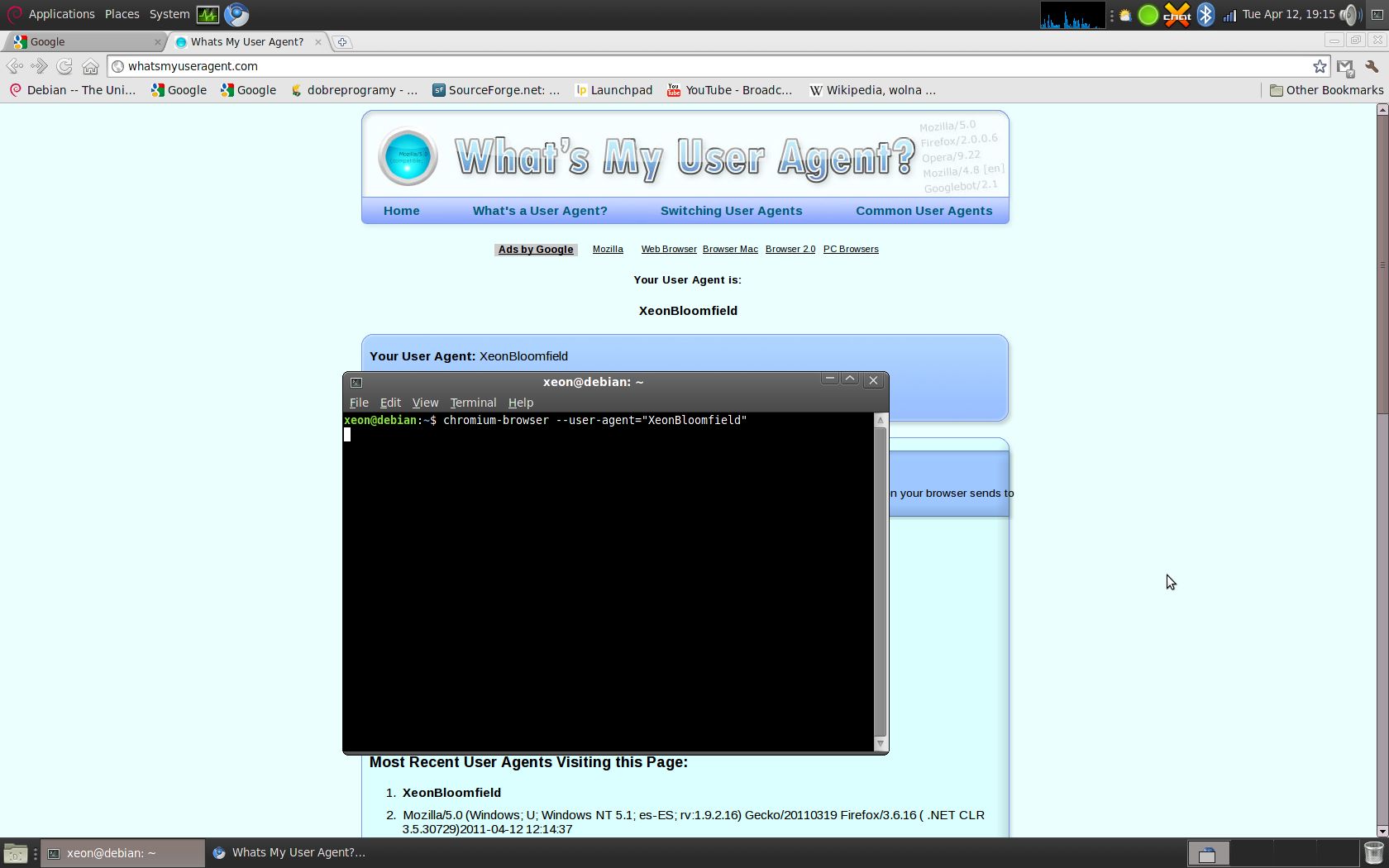The height and width of the screenshot is (868, 1389).
Task: Click the terminal launcher at the panel's right end
Action: click(1377, 15)
